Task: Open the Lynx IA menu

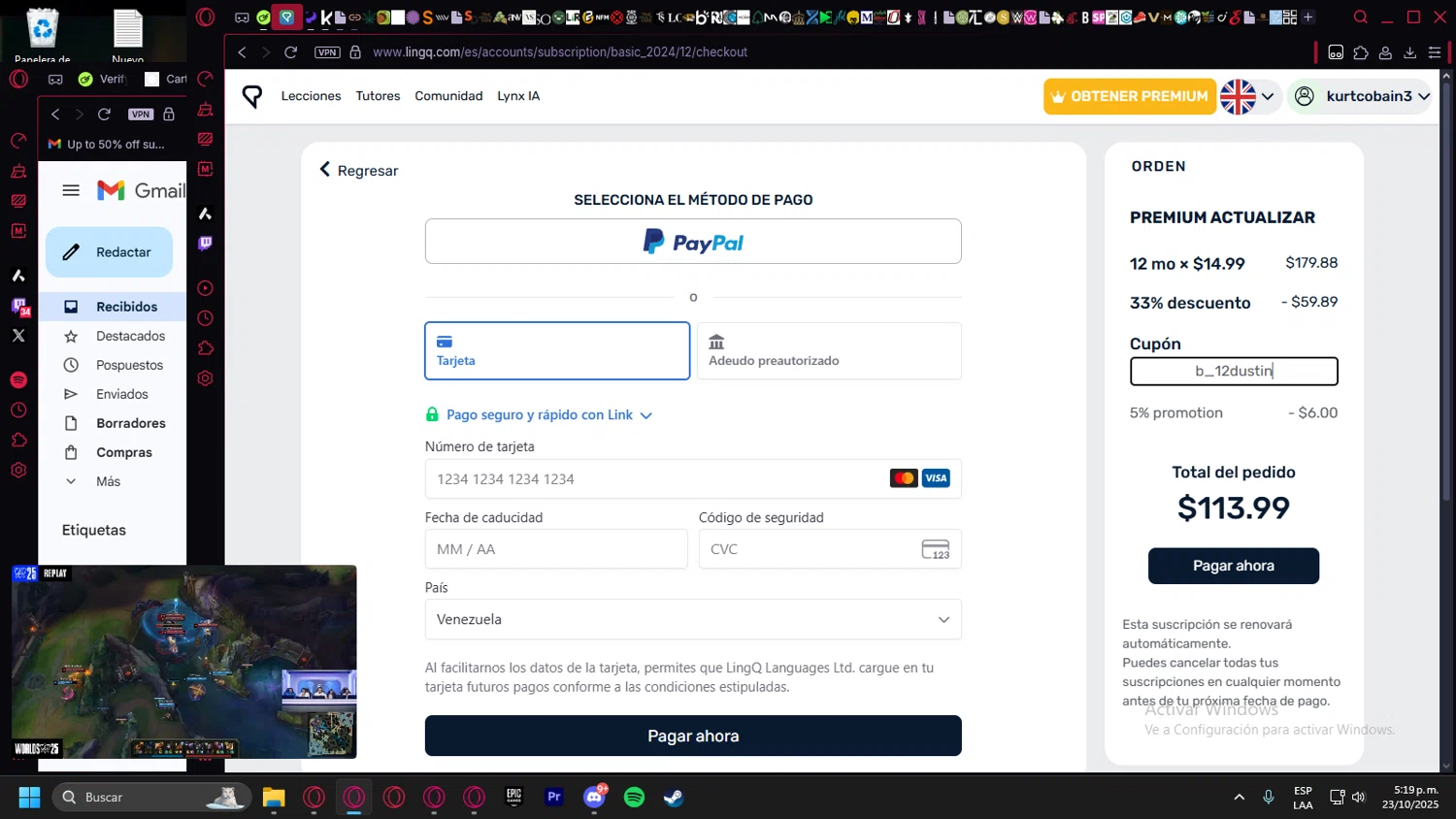Action: point(518,96)
